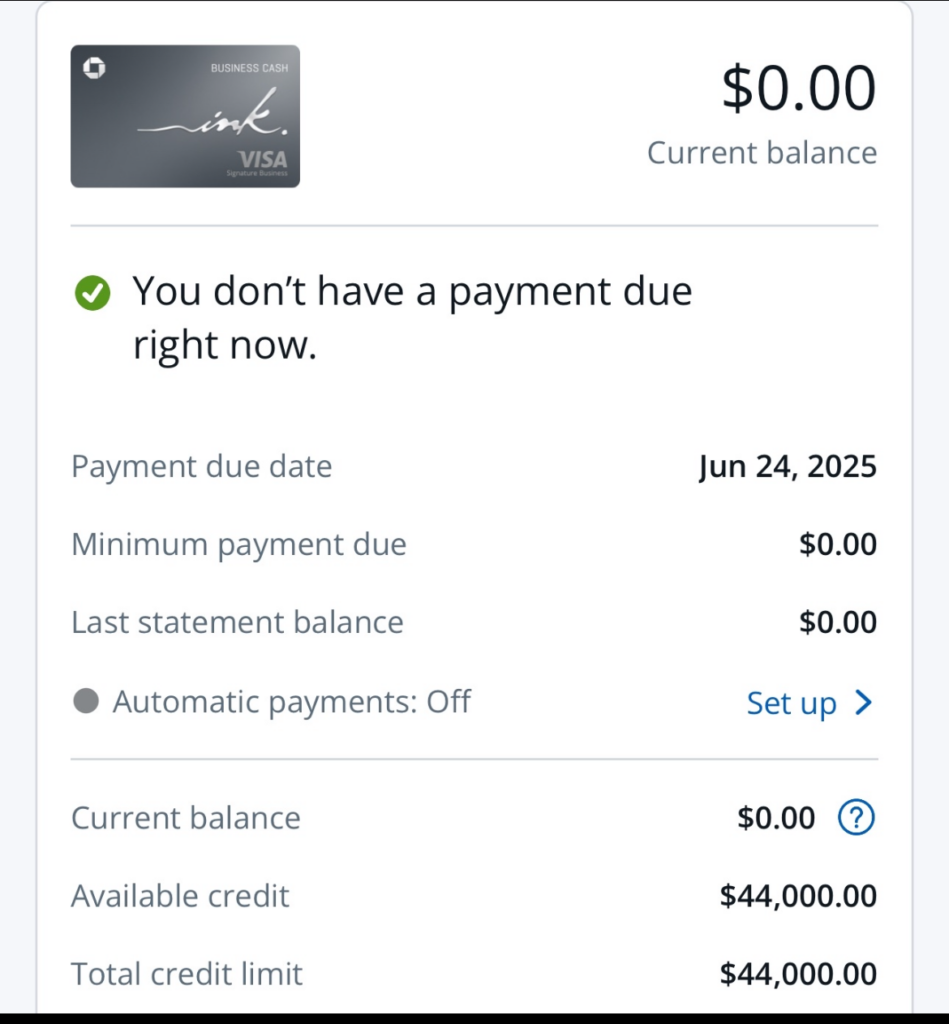Click the large $0.00 balance at top
Image resolution: width=949 pixels, height=1024 pixels.
click(x=798, y=88)
